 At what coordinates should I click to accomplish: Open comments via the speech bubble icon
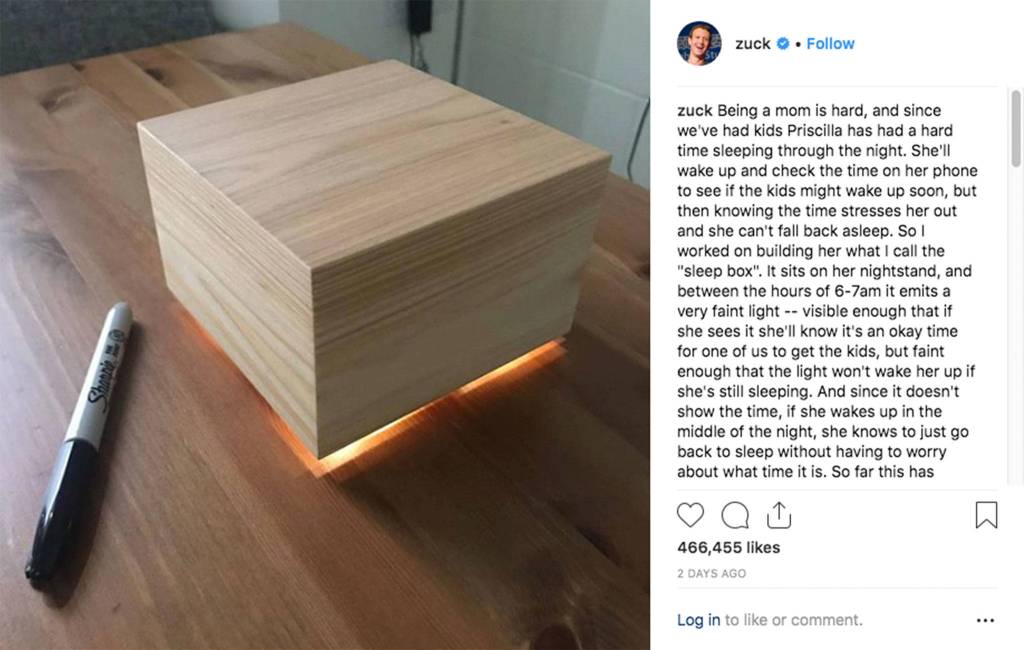[735, 515]
